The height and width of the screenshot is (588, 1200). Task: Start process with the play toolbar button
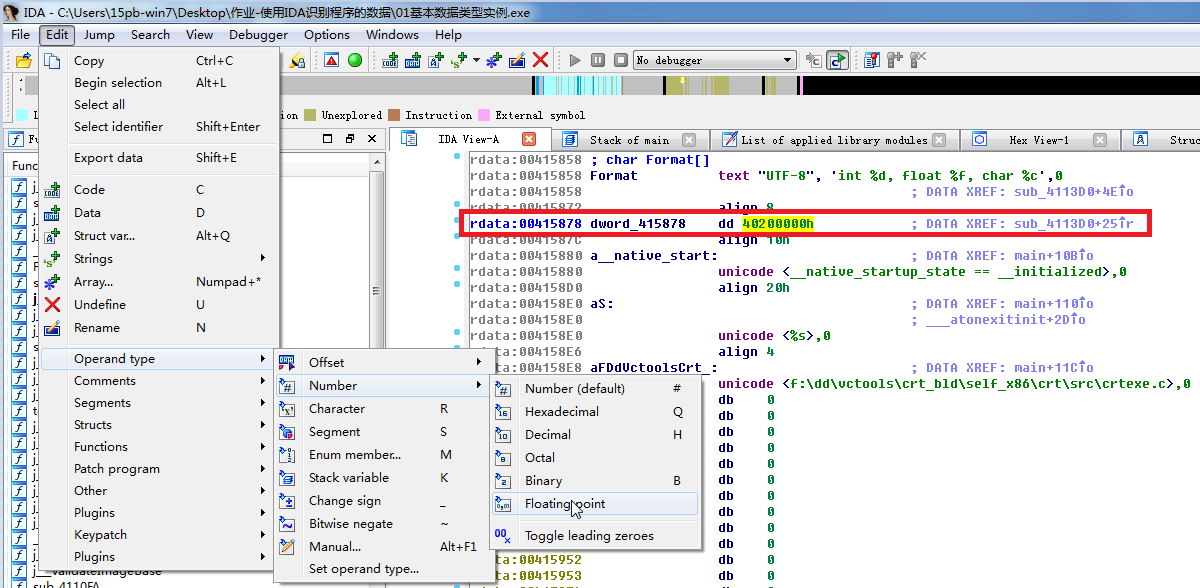[575, 60]
